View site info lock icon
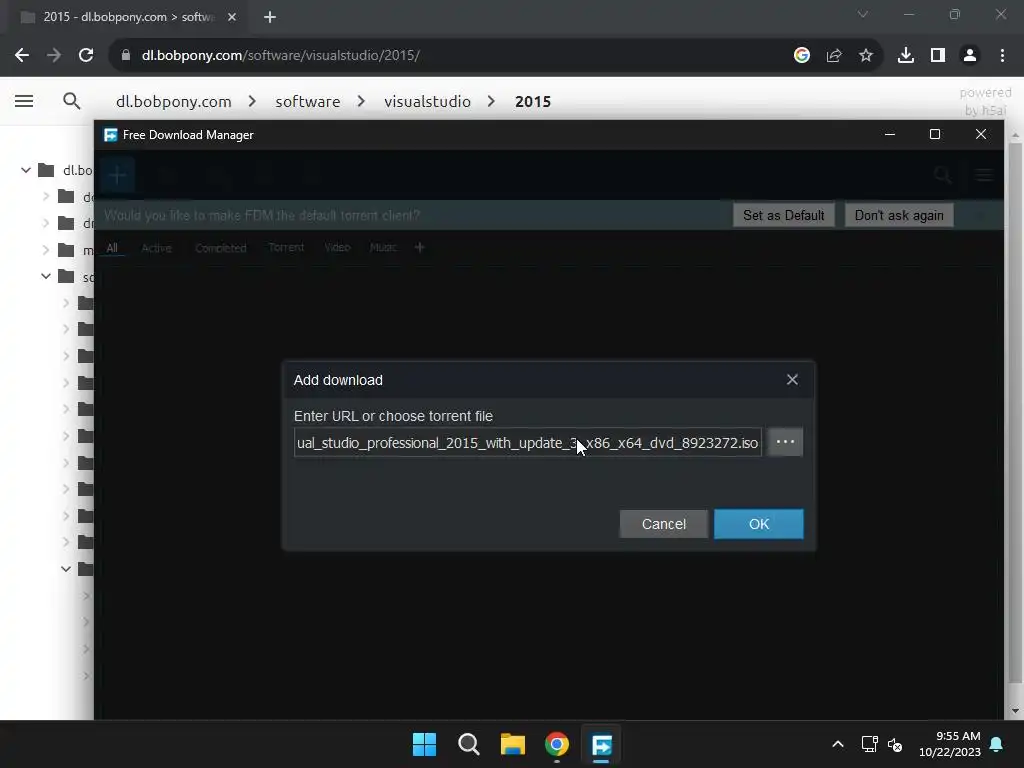1024x768 pixels. (x=125, y=55)
